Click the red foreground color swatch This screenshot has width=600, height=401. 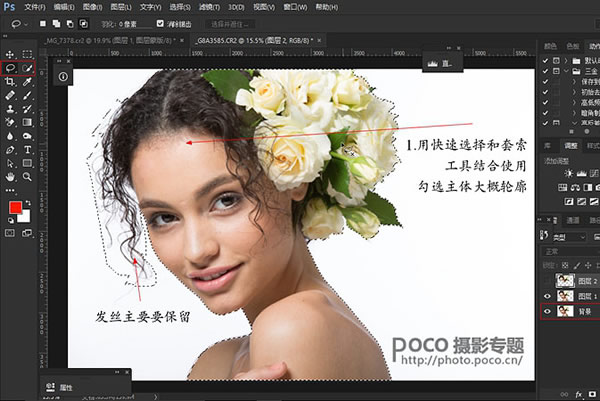point(15,208)
